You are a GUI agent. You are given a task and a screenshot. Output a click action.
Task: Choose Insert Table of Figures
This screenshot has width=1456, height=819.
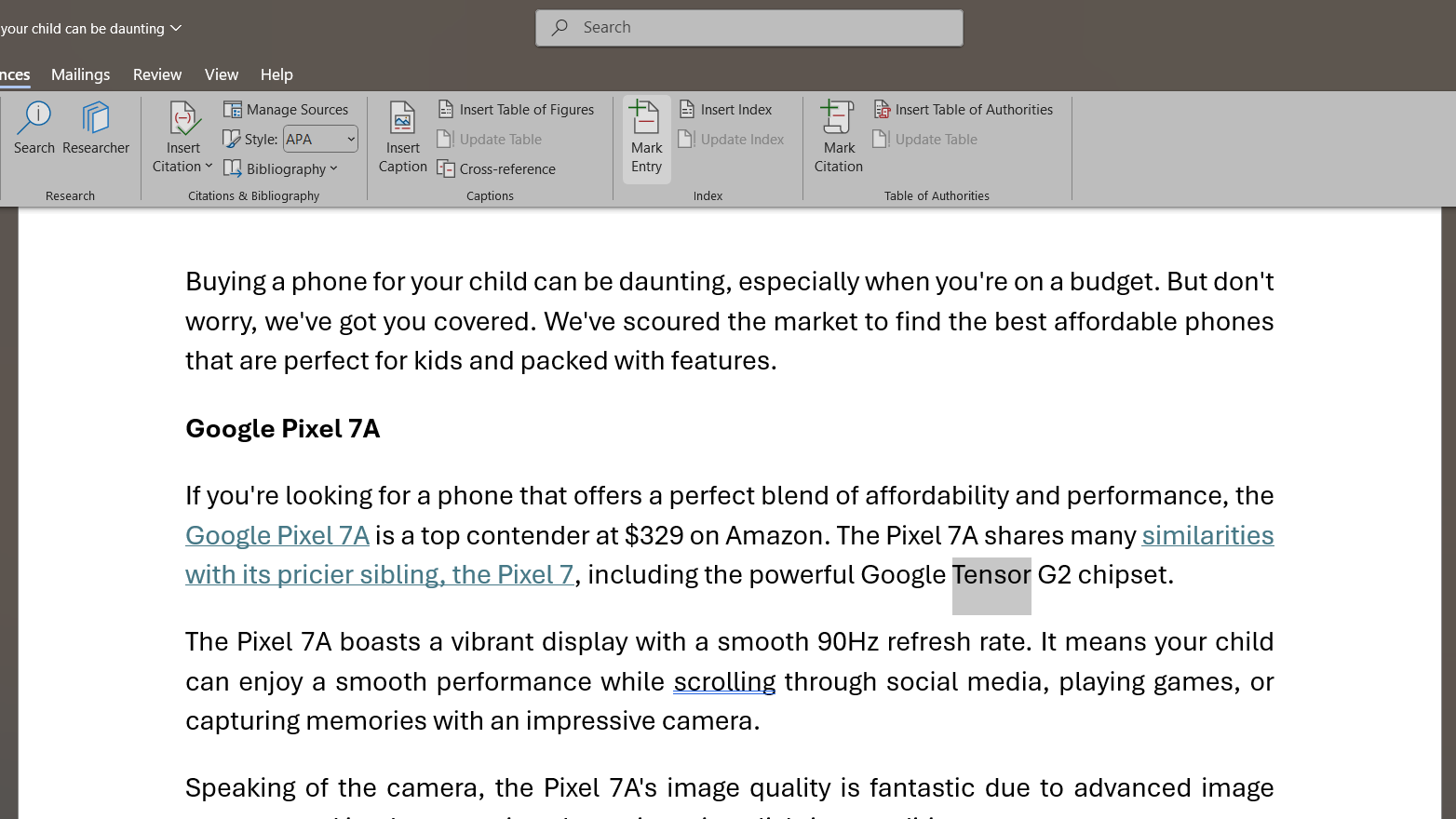(x=516, y=110)
